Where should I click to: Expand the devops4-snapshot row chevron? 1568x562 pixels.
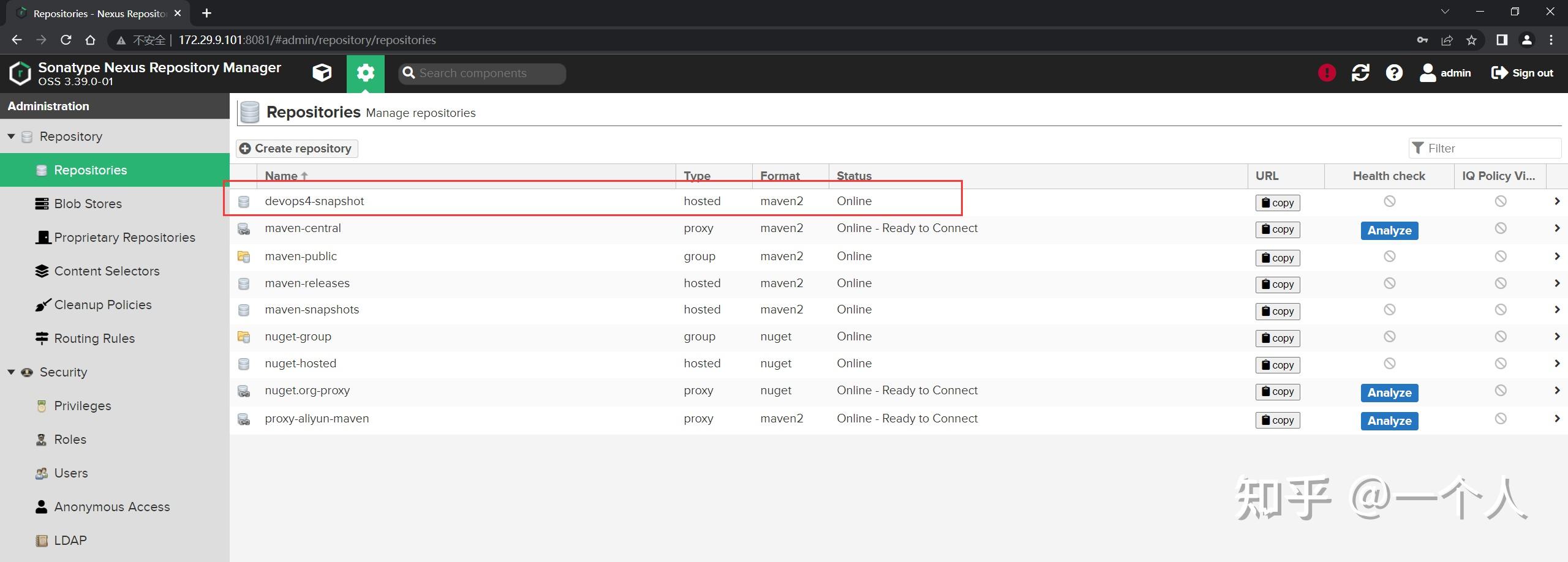pyautogui.click(x=1556, y=201)
